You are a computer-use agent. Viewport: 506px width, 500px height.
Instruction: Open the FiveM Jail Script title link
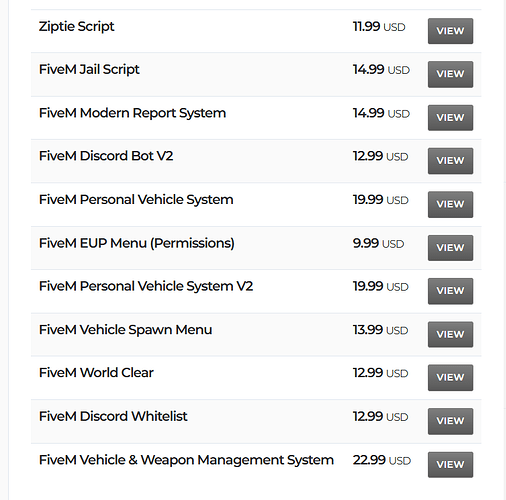tap(89, 70)
